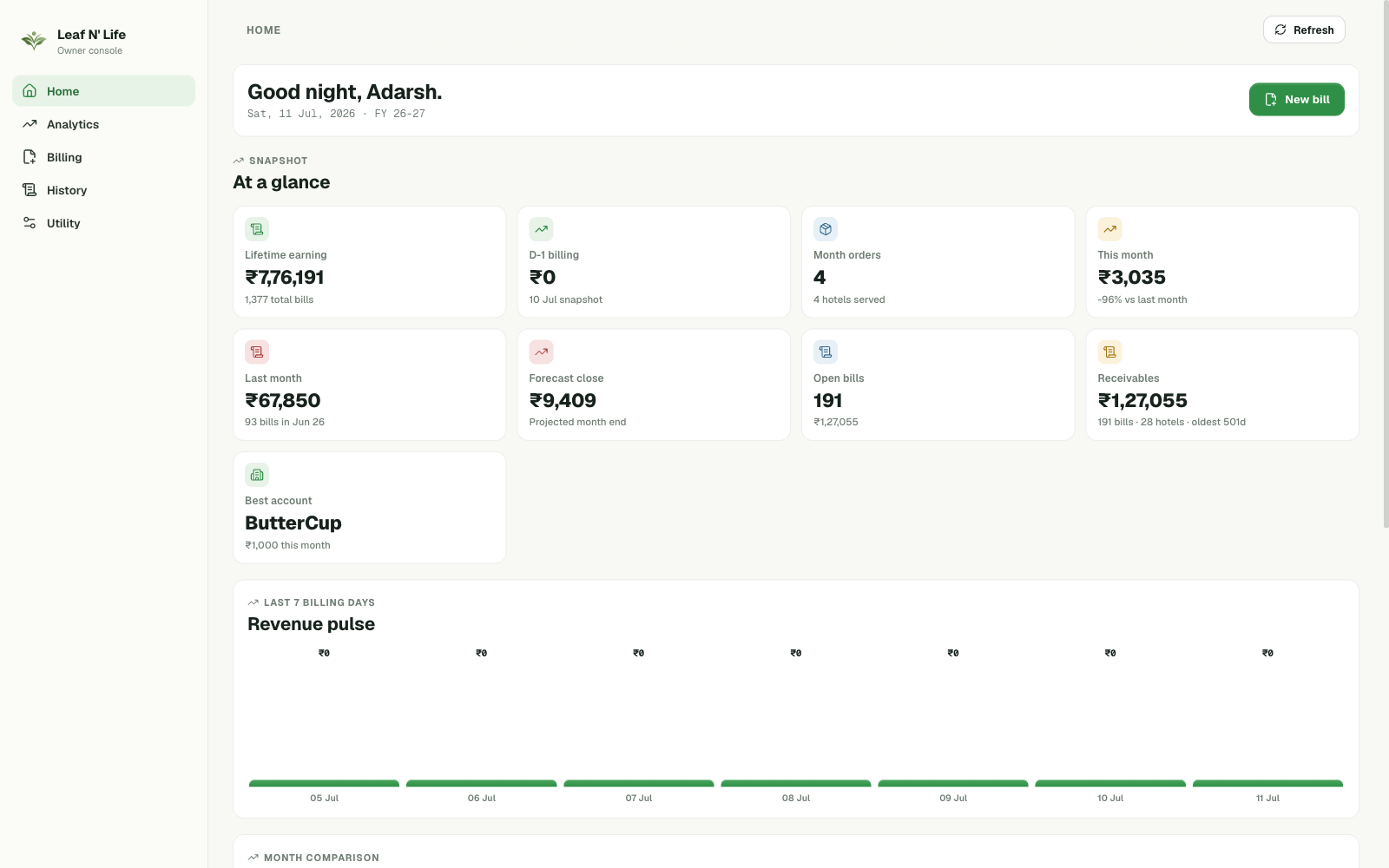This screenshot has height=868, width=1389.
Task: Click the Forecast close trend icon
Action: coord(541,352)
